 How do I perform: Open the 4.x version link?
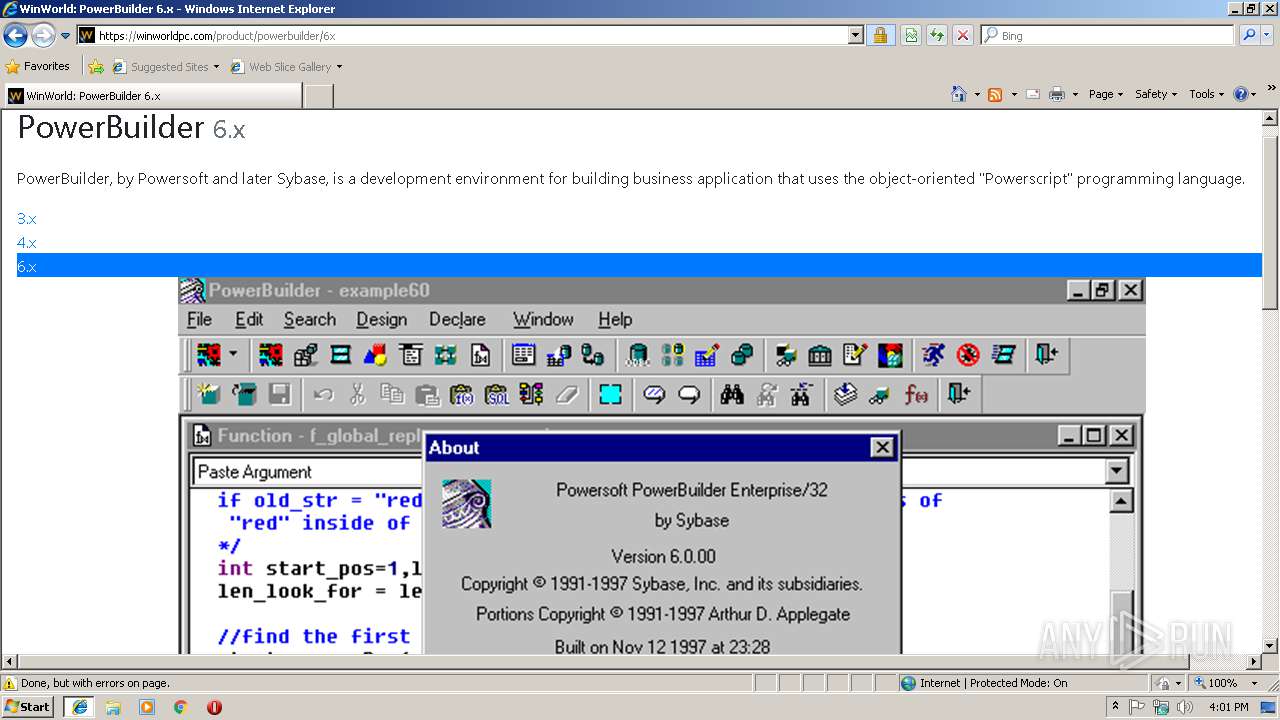(26, 242)
